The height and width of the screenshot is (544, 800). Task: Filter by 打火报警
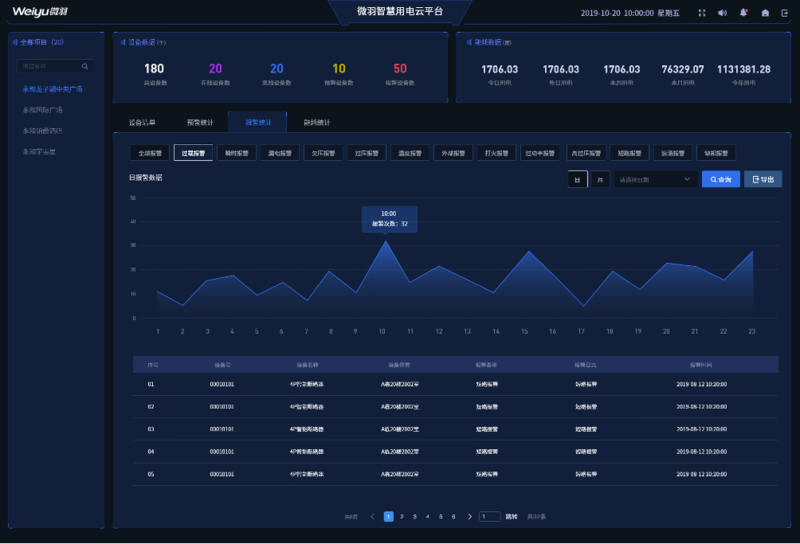coord(497,153)
